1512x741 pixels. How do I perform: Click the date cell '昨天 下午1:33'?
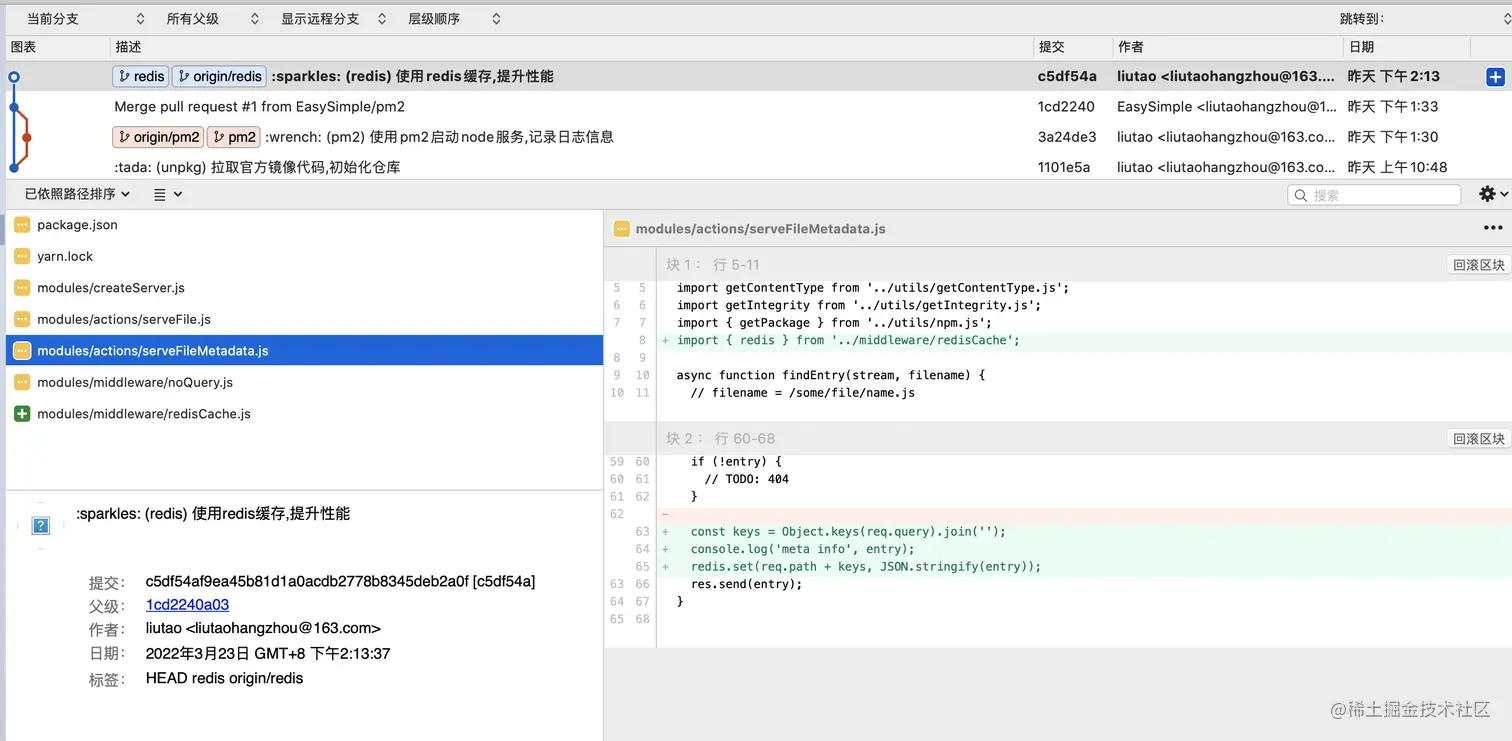[x=1393, y=107]
